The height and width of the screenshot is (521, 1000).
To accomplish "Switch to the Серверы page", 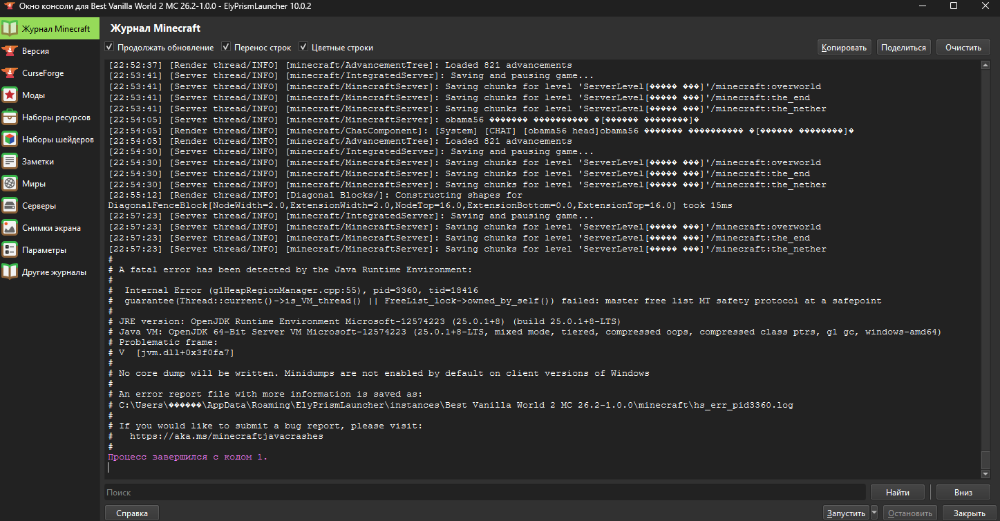I will click(50, 206).
